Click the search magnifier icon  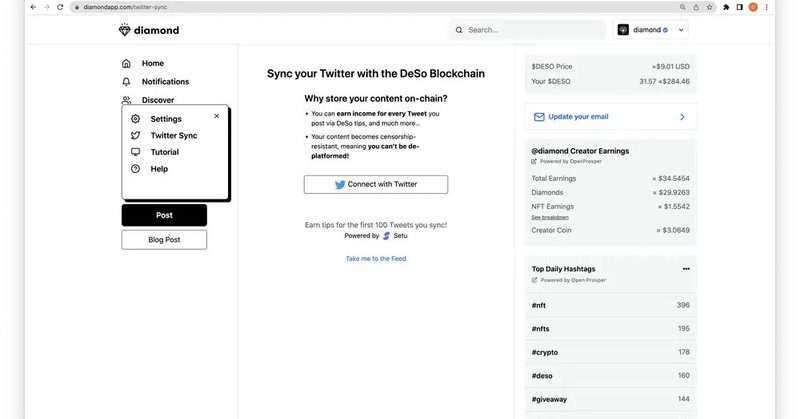tap(459, 30)
